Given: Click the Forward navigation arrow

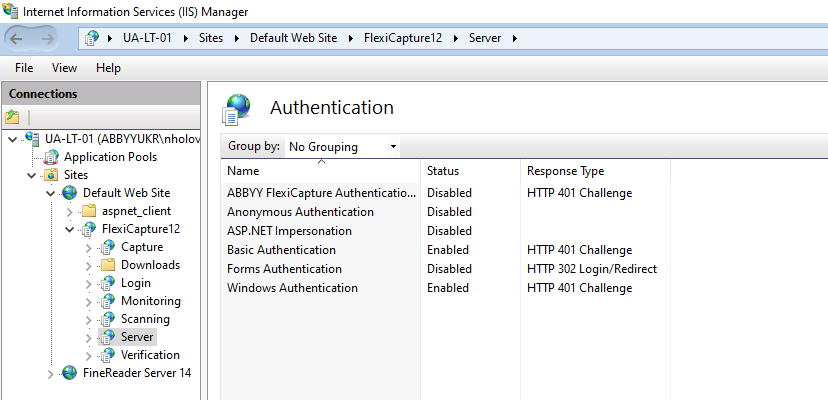Looking at the screenshot, I should (x=48, y=38).
